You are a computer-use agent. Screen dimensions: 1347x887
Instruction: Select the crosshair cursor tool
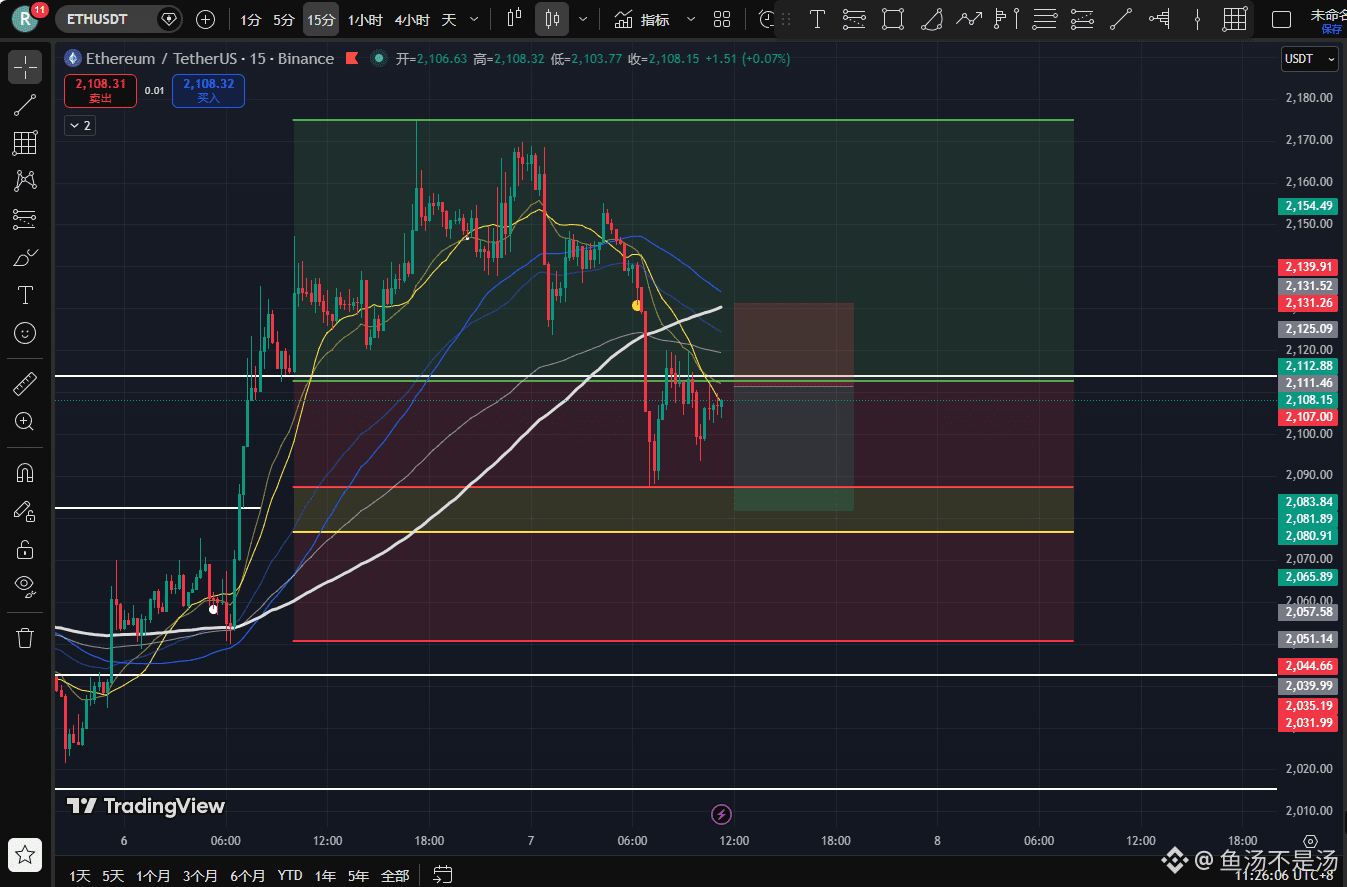coord(25,67)
